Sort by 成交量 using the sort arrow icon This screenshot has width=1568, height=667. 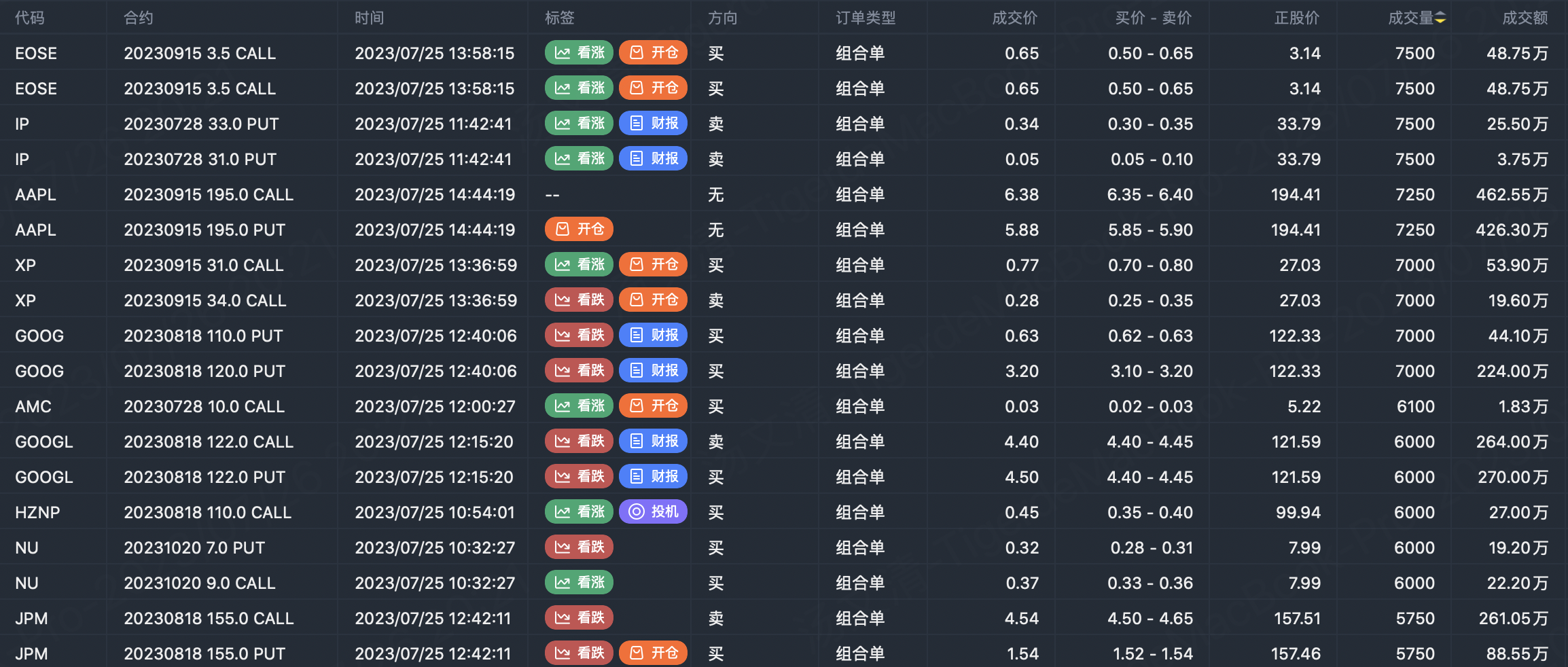[1440, 18]
